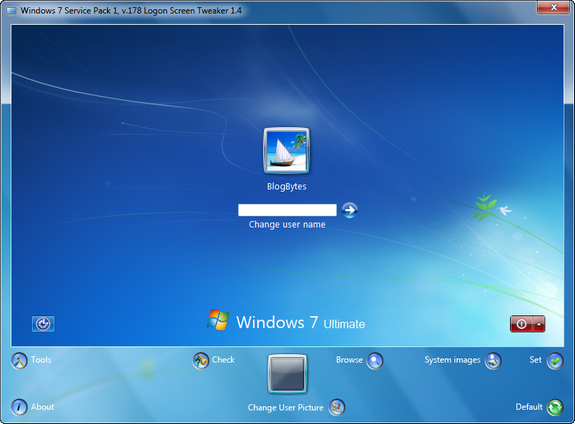This screenshot has height=424, width=575.
Task: Click the red shutdown power button
Action: pyautogui.click(x=521, y=324)
